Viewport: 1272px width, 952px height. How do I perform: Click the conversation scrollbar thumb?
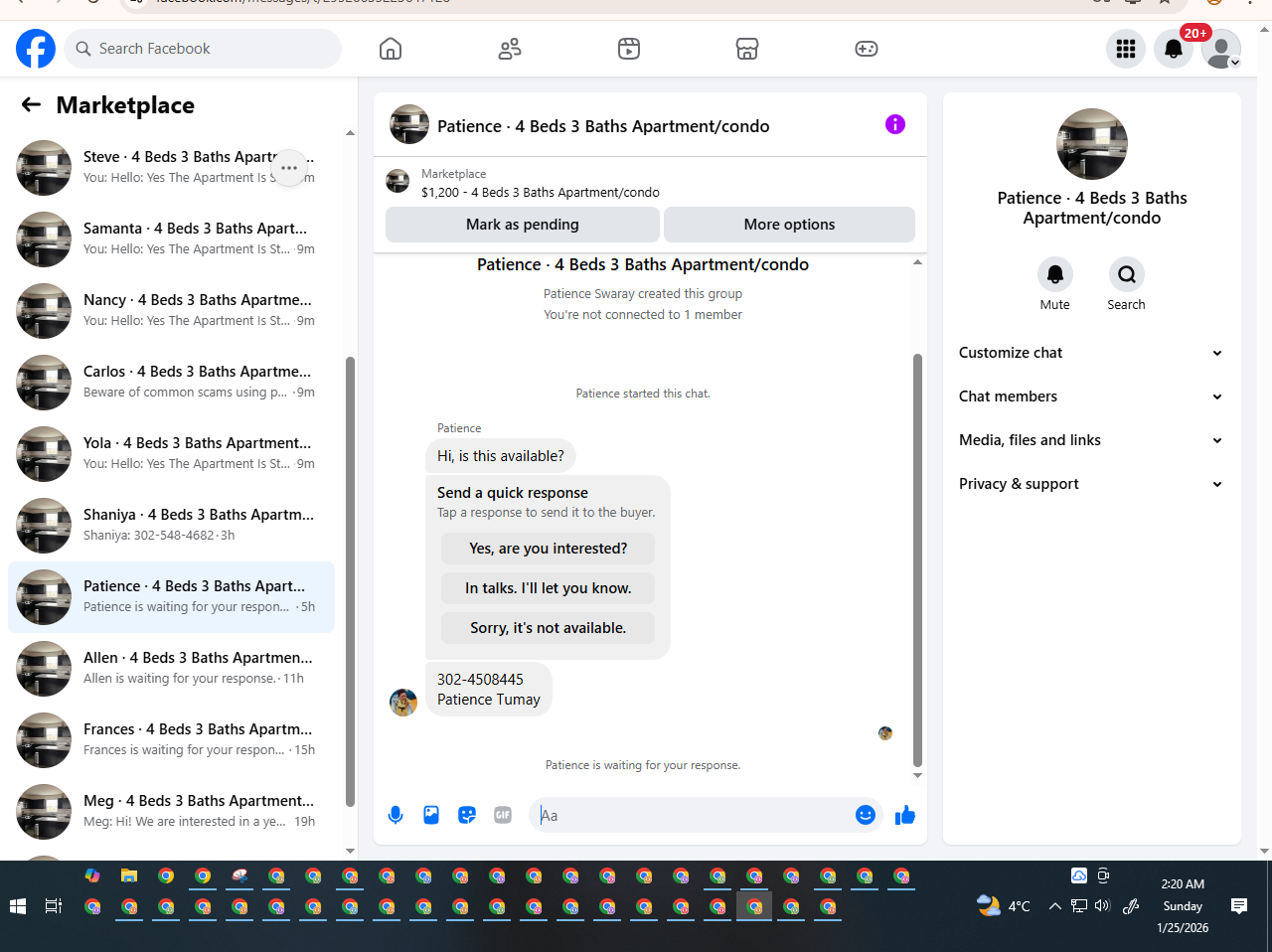pos(917,559)
